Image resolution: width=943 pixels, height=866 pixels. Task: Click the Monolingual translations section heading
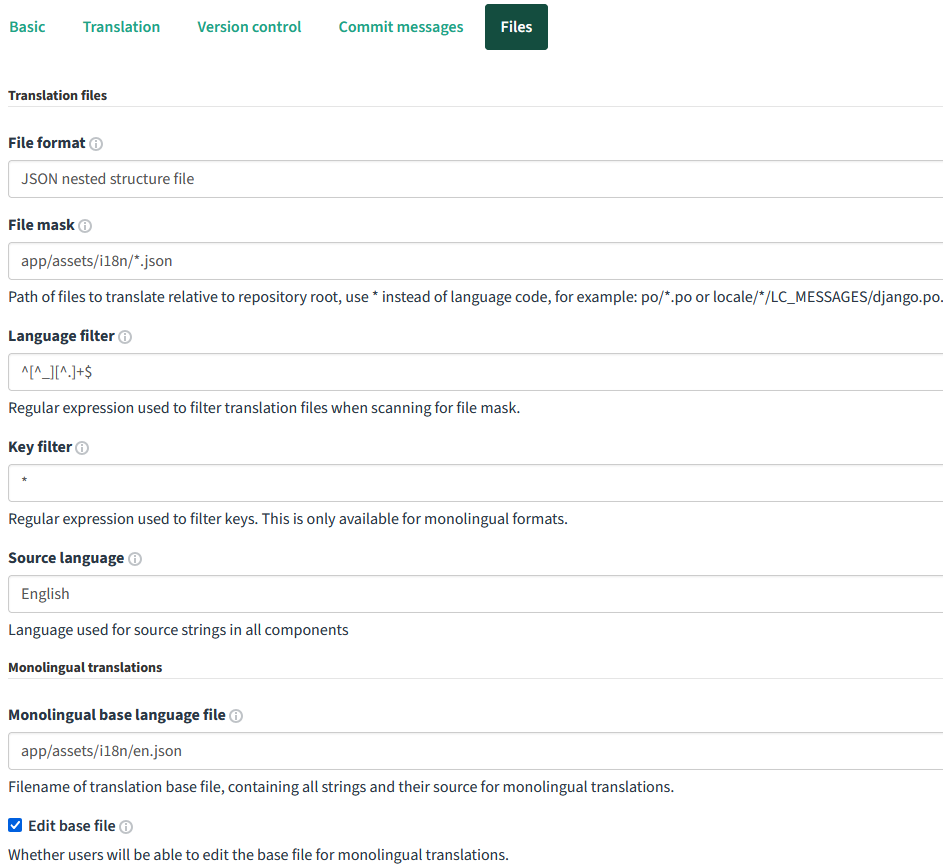click(85, 668)
